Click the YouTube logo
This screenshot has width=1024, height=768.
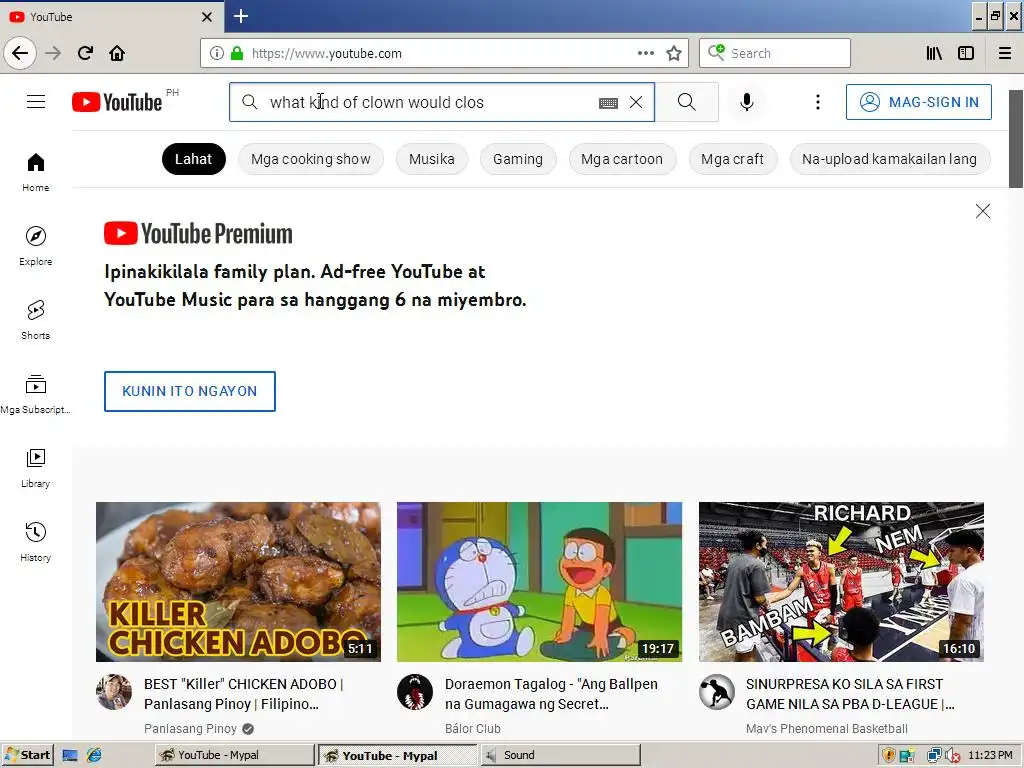click(117, 102)
